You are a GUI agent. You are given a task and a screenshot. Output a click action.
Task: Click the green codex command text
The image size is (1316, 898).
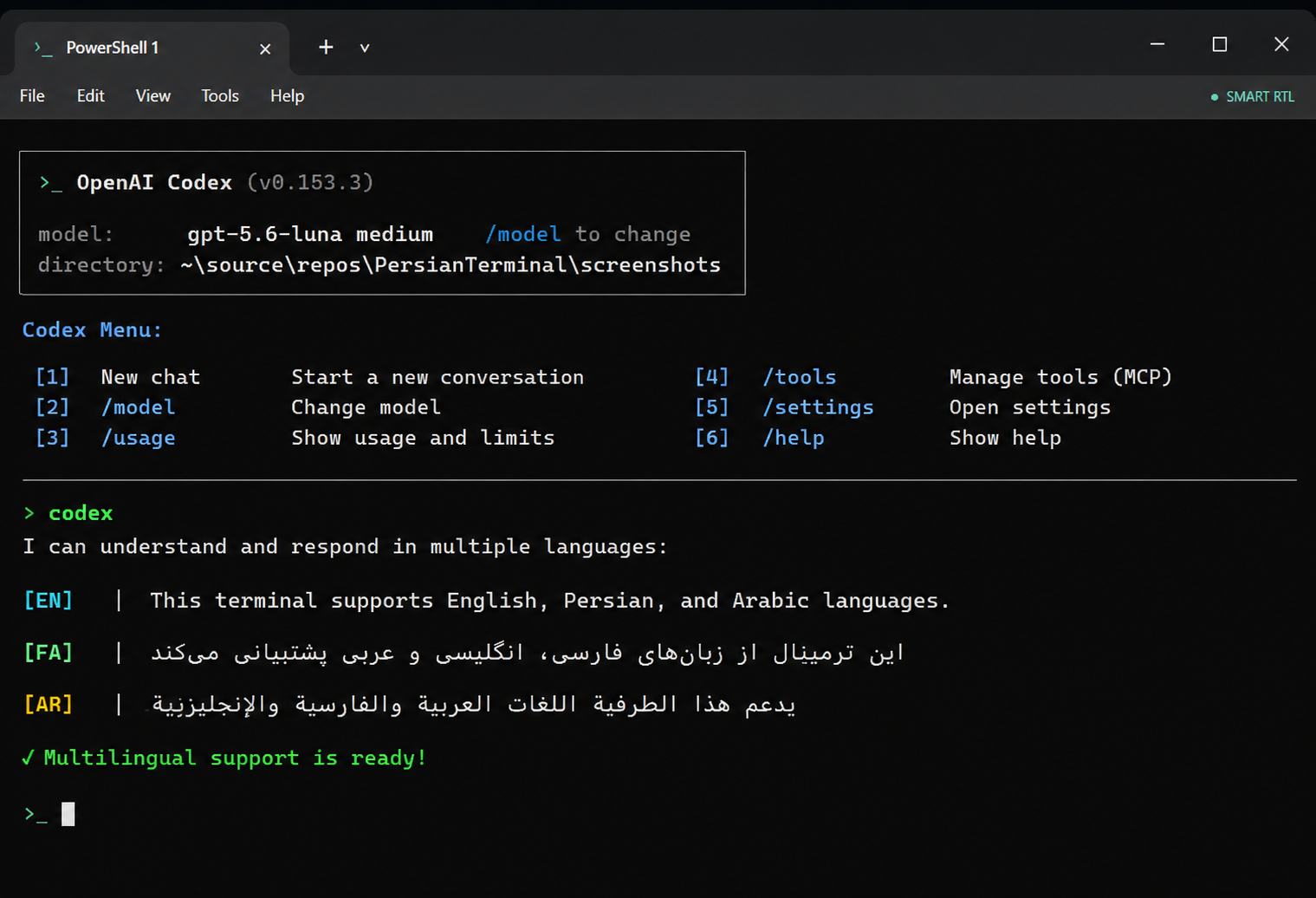coord(81,513)
